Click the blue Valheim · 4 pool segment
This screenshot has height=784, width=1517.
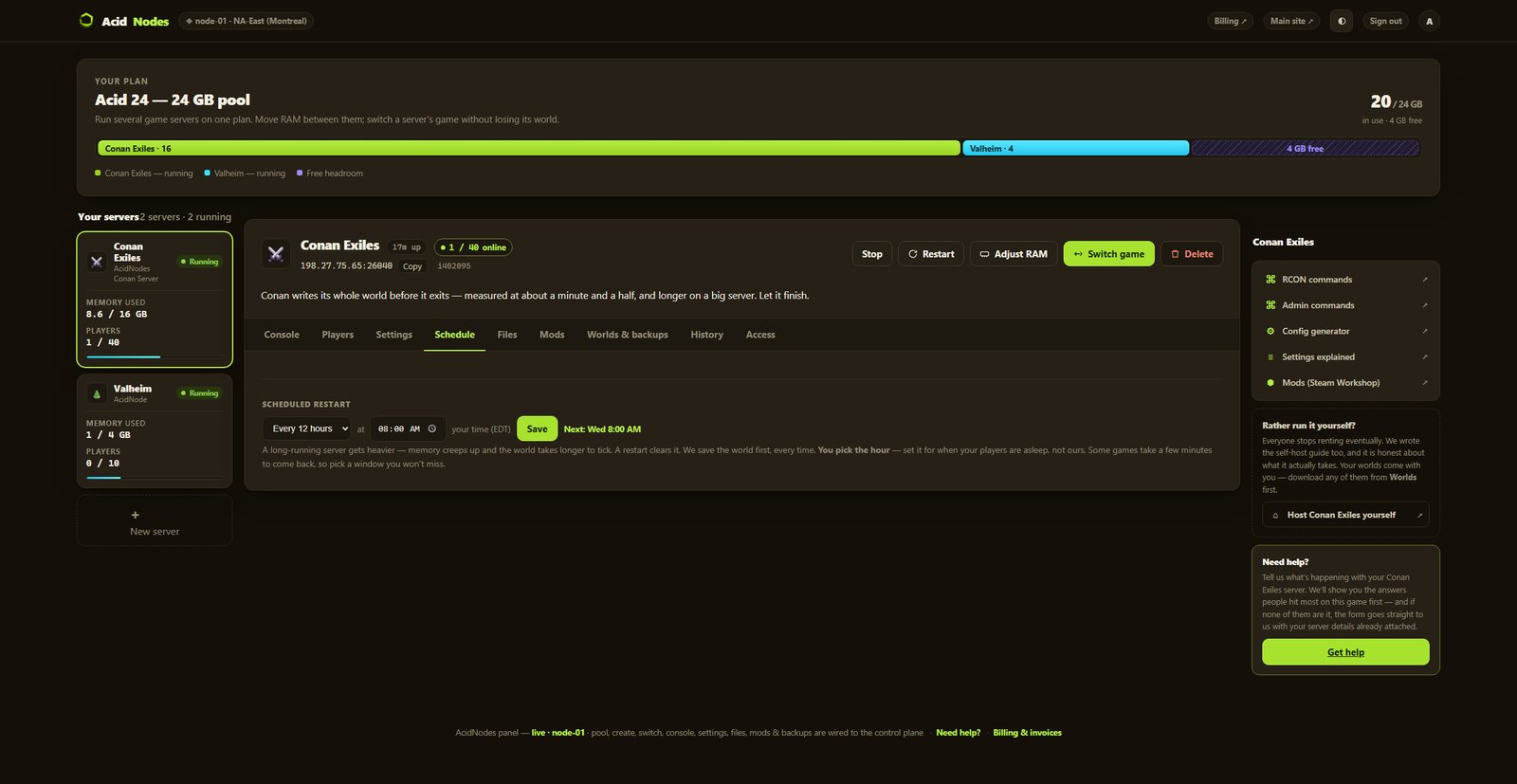point(1076,149)
